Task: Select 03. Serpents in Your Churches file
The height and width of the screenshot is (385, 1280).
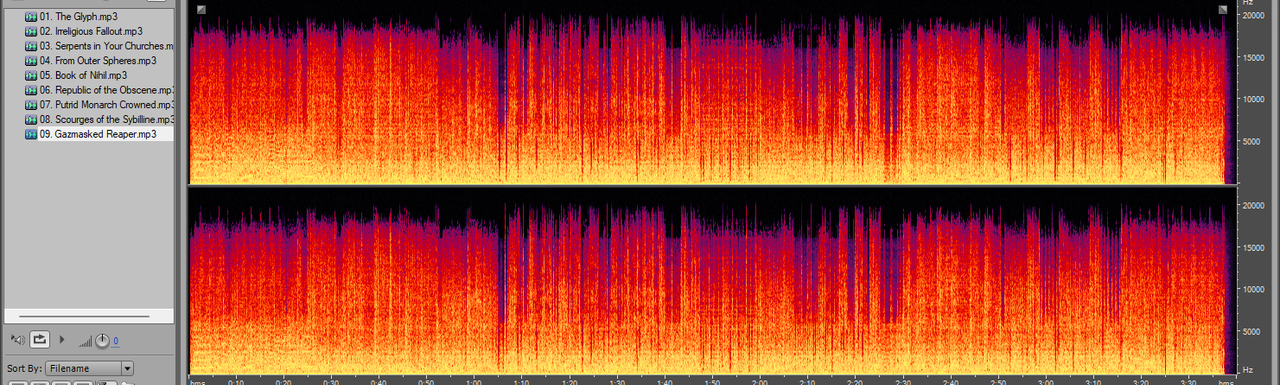Action: [99, 46]
